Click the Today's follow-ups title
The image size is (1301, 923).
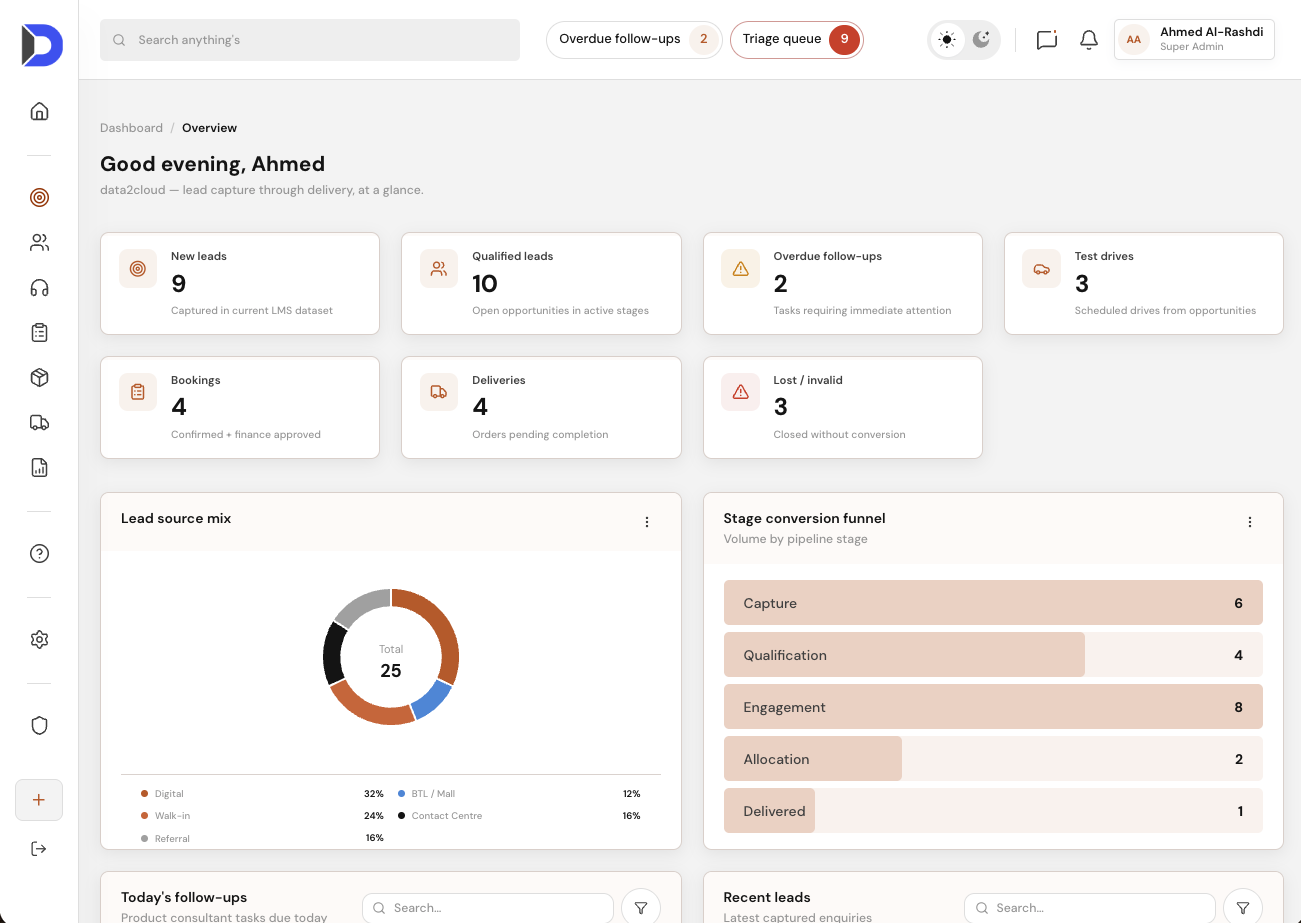(x=184, y=897)
